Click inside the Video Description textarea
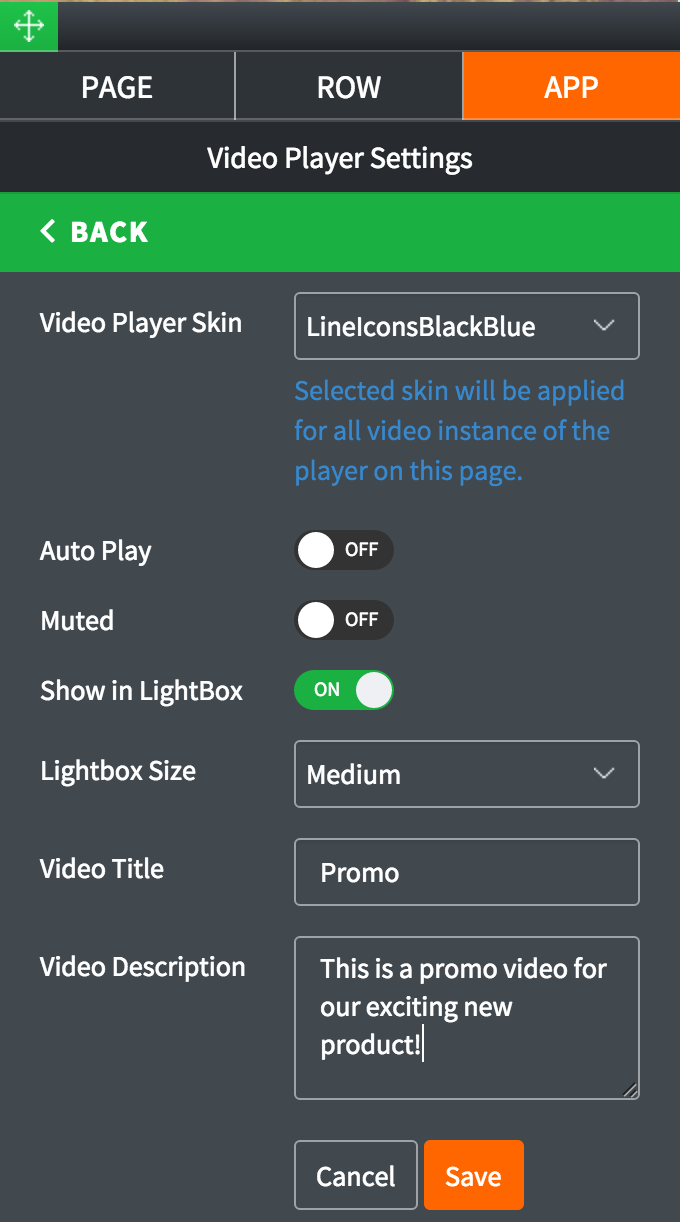The image size is (680, 1222). coord(467,1018)
